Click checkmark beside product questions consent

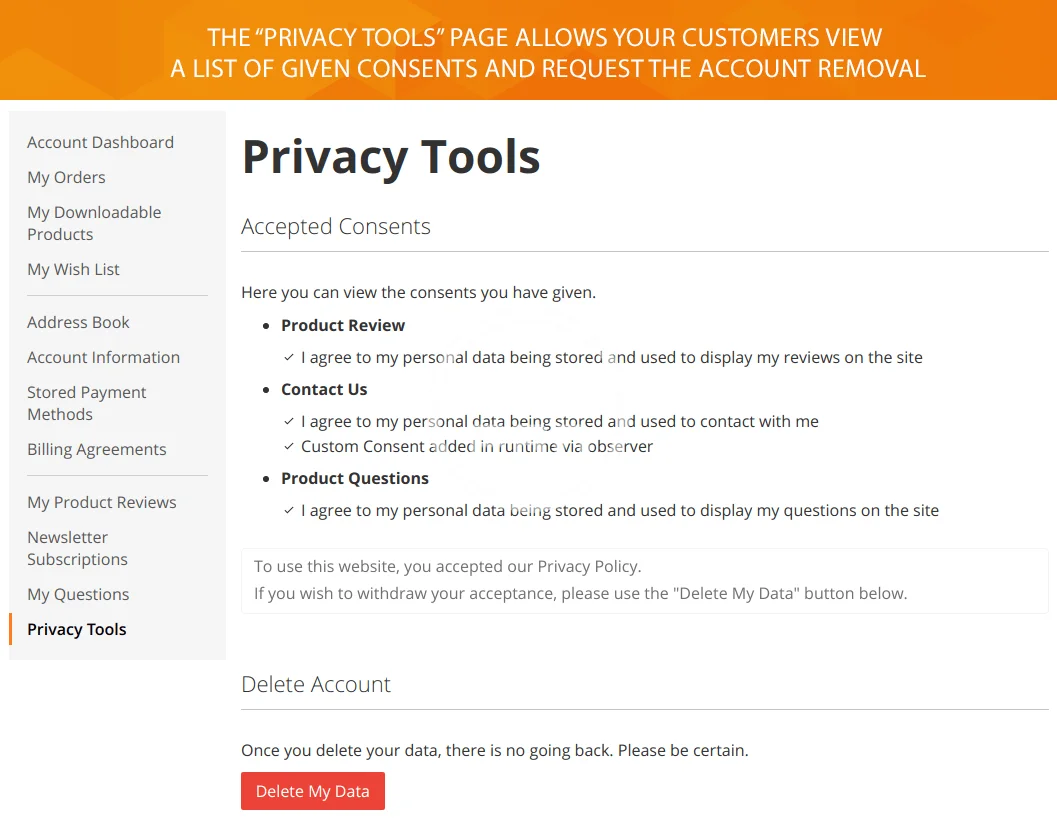coord(289,510)
